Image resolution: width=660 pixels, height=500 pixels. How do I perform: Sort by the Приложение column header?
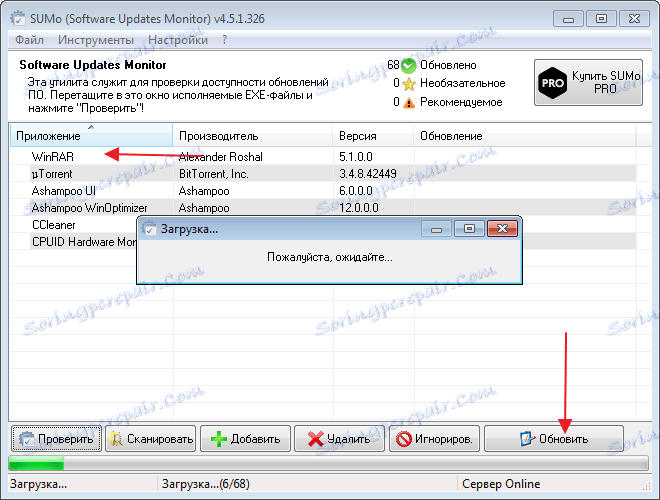click(x=91, y=136)
